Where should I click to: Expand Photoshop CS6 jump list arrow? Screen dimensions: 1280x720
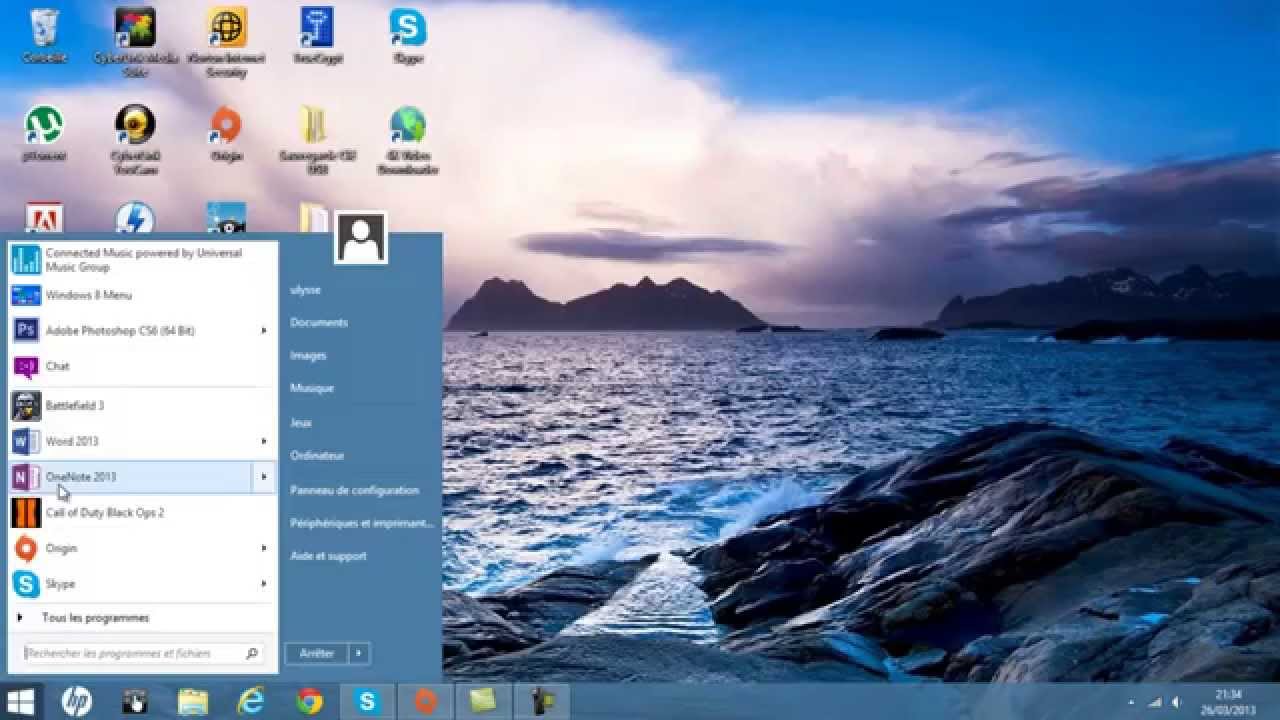point(264,330)
